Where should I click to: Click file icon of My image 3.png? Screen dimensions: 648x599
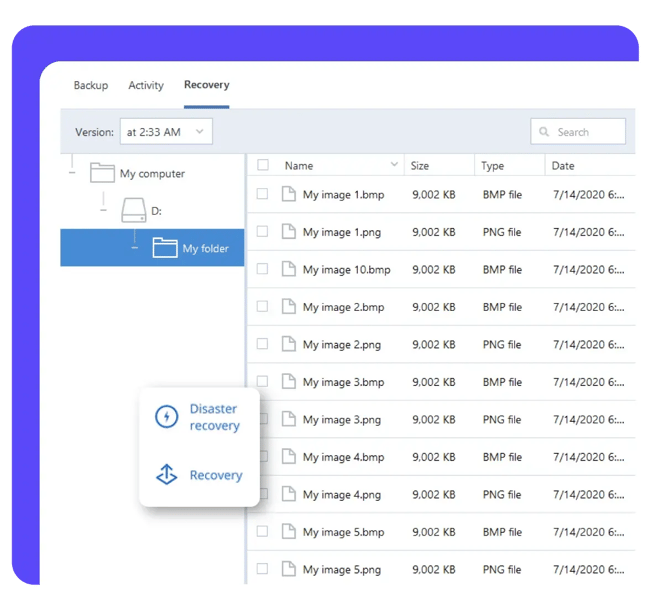(289, 420)
